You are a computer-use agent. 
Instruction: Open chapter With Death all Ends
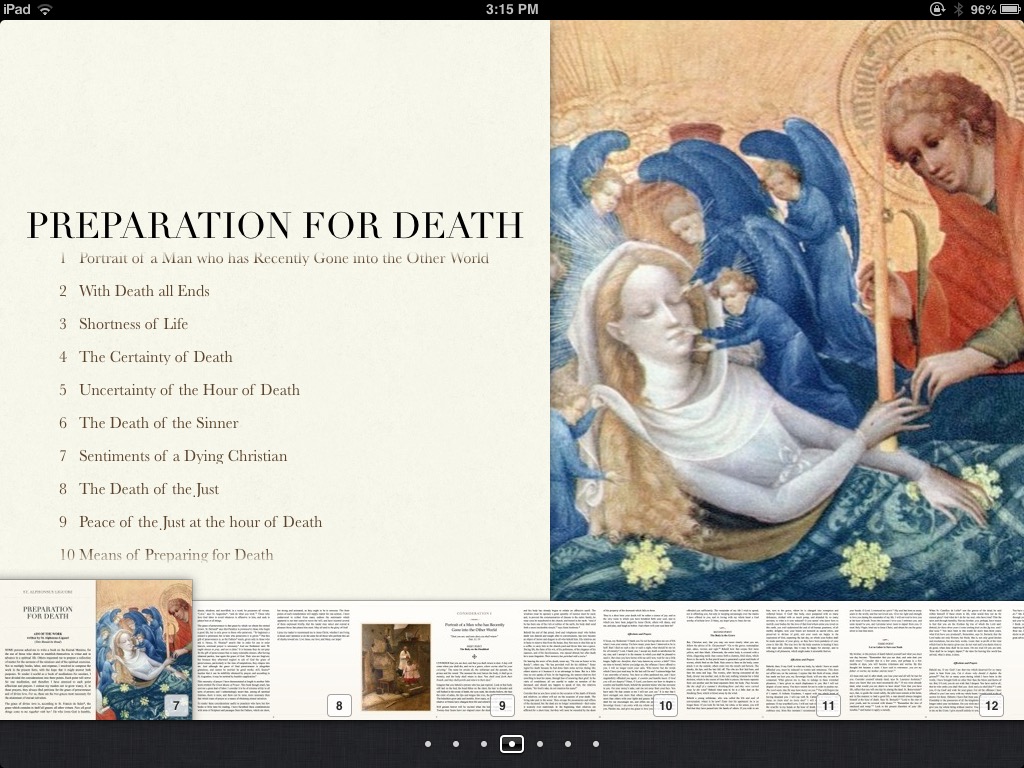(x=134, y=291)
